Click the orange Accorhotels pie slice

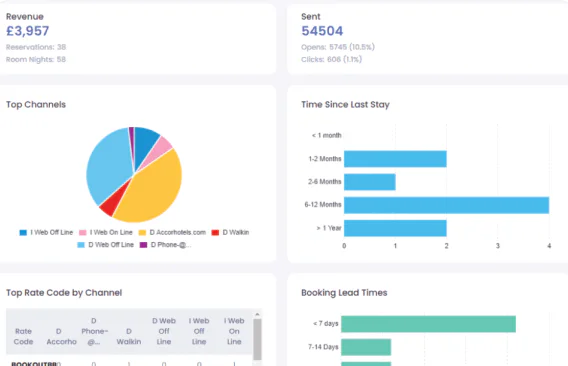[x=154, y=188]
